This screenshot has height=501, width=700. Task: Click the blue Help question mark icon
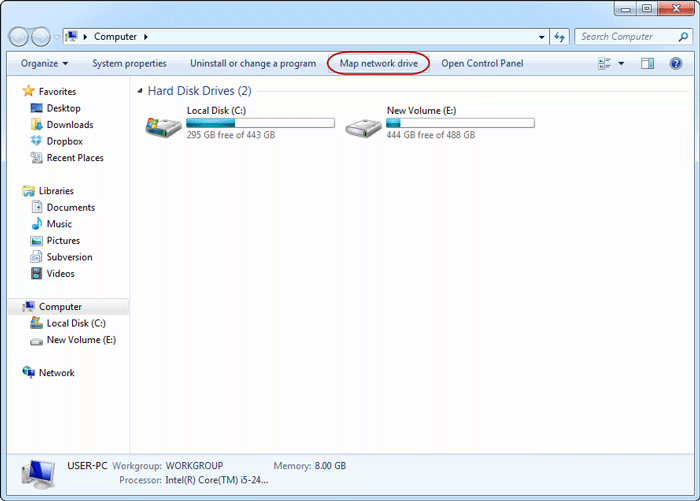point(676,63)
